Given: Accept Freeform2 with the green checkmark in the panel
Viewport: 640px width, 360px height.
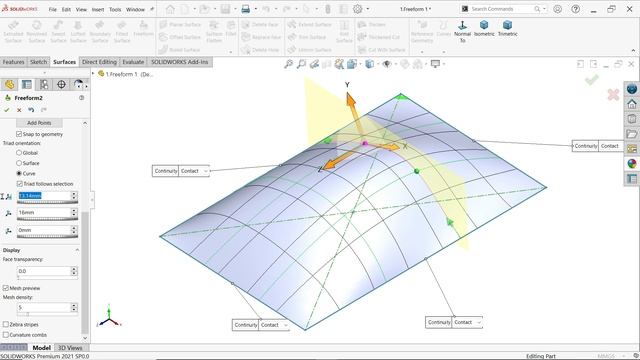Looking at the screenshot, I should pos(7,110).
